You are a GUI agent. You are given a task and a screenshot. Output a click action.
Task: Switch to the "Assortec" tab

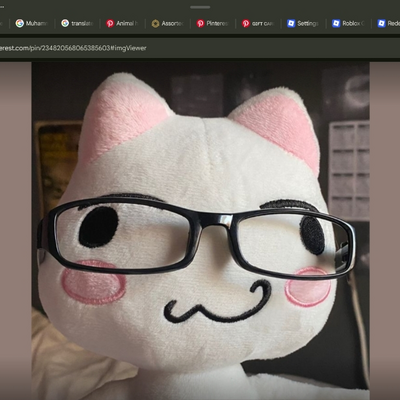(x=168, y=23)
